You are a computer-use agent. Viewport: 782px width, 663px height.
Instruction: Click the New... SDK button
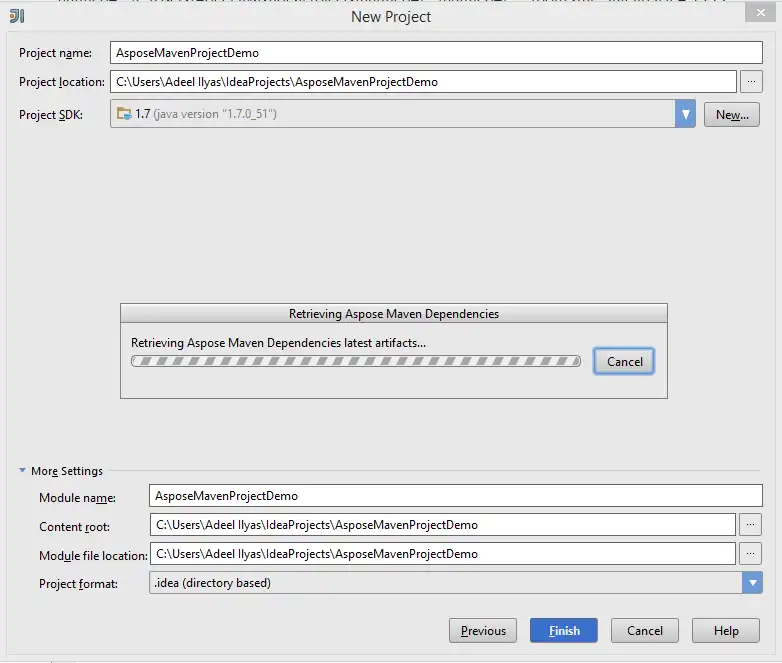732,115
